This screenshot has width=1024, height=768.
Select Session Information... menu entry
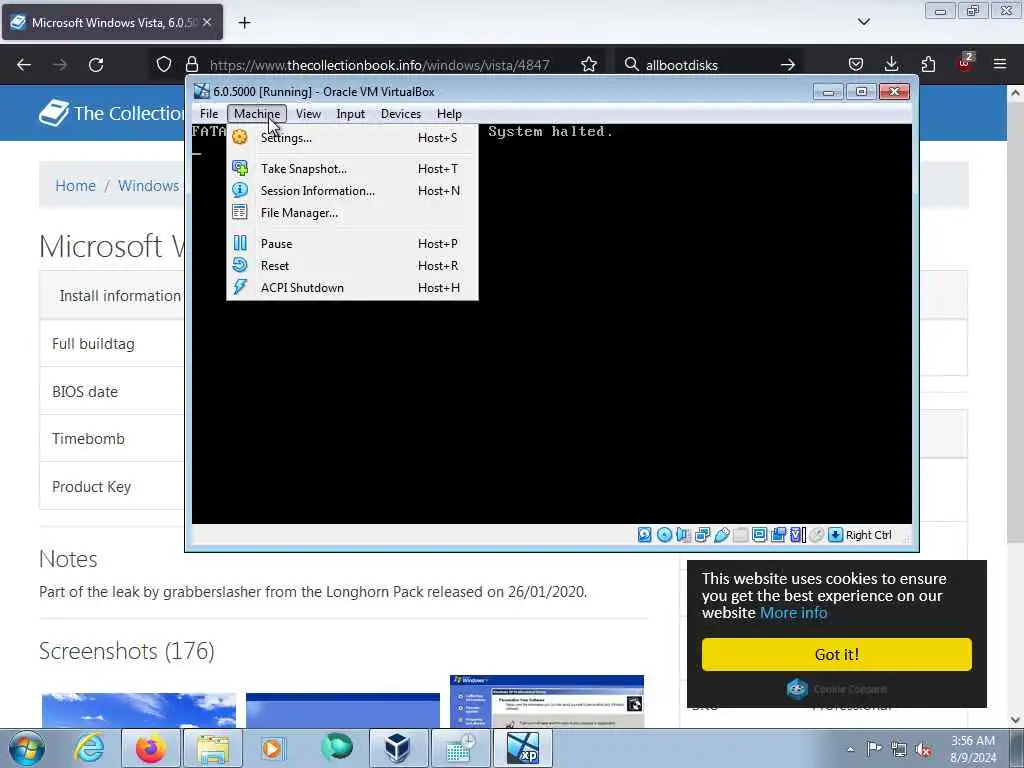tap(352, 191)
